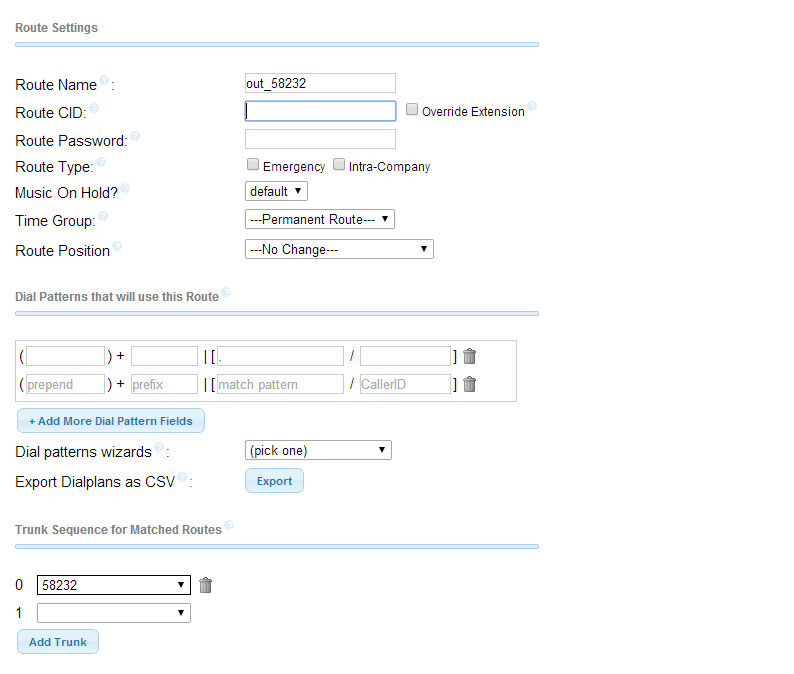Click the help icon beside Route Name
Screen dimensions: 794x674
coord(104,81)
